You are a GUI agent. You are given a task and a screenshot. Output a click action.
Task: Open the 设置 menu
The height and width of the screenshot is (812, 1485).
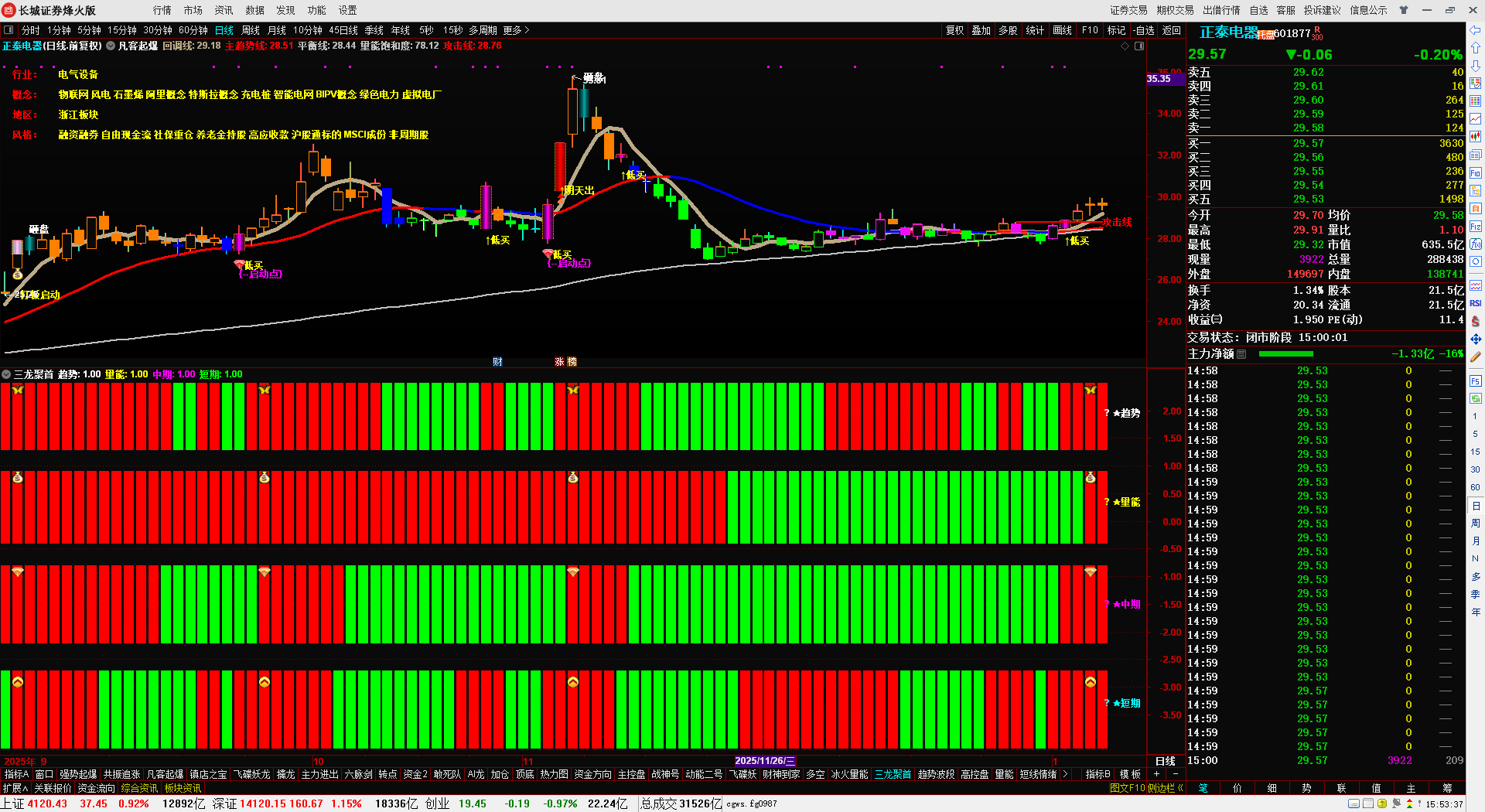(348, 10)
